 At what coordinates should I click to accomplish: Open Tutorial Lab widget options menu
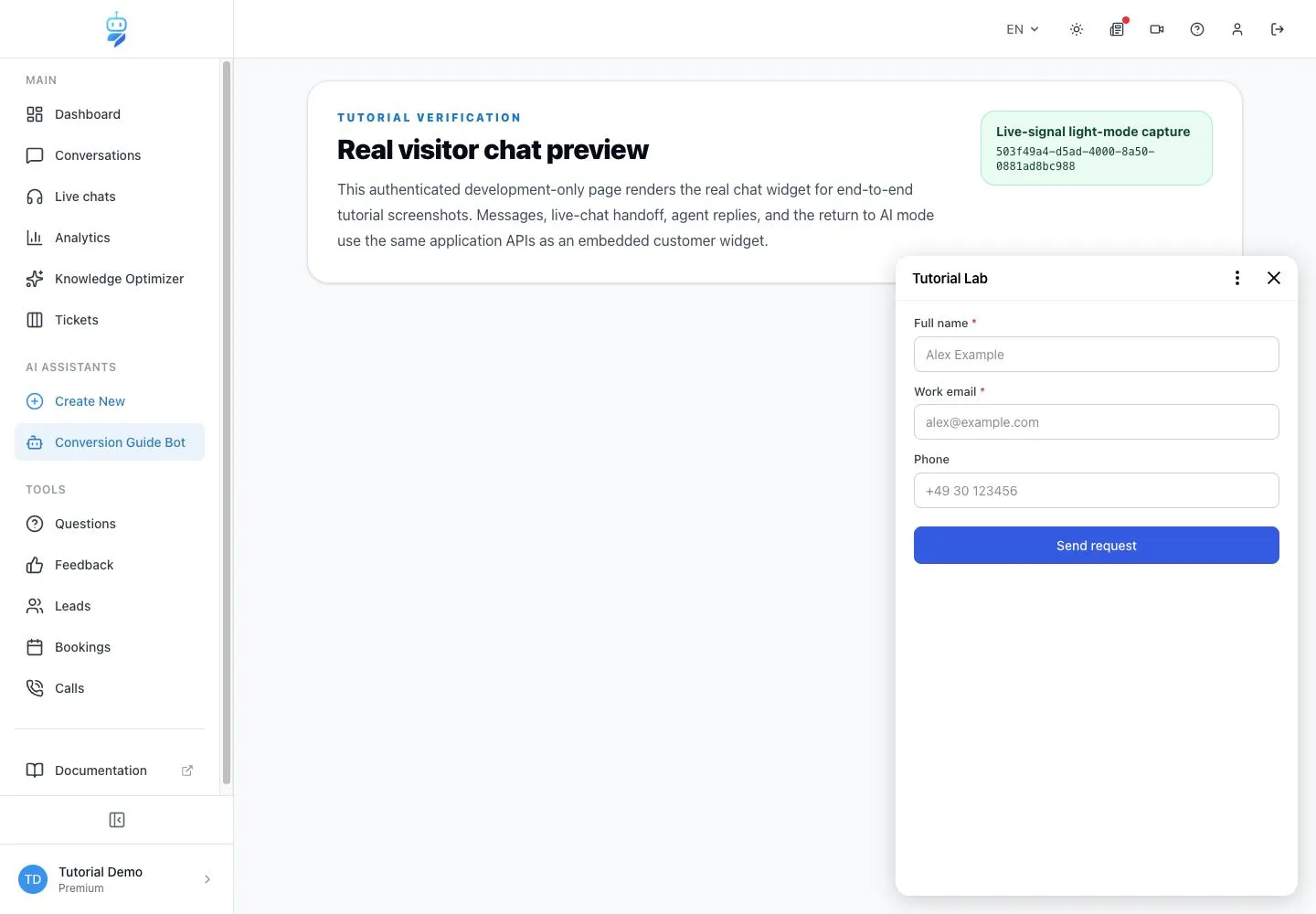1237,278
